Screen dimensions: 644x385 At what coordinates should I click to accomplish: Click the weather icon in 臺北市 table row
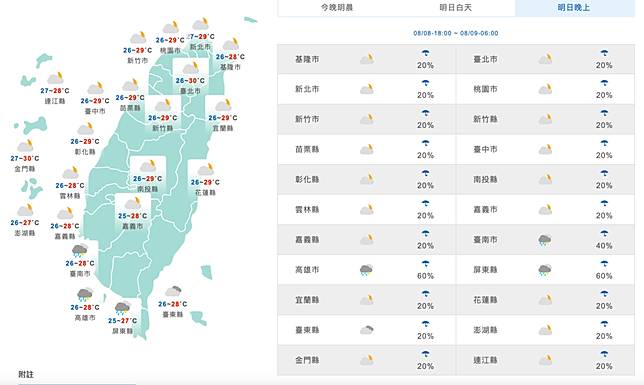click(x=545, y=59)
